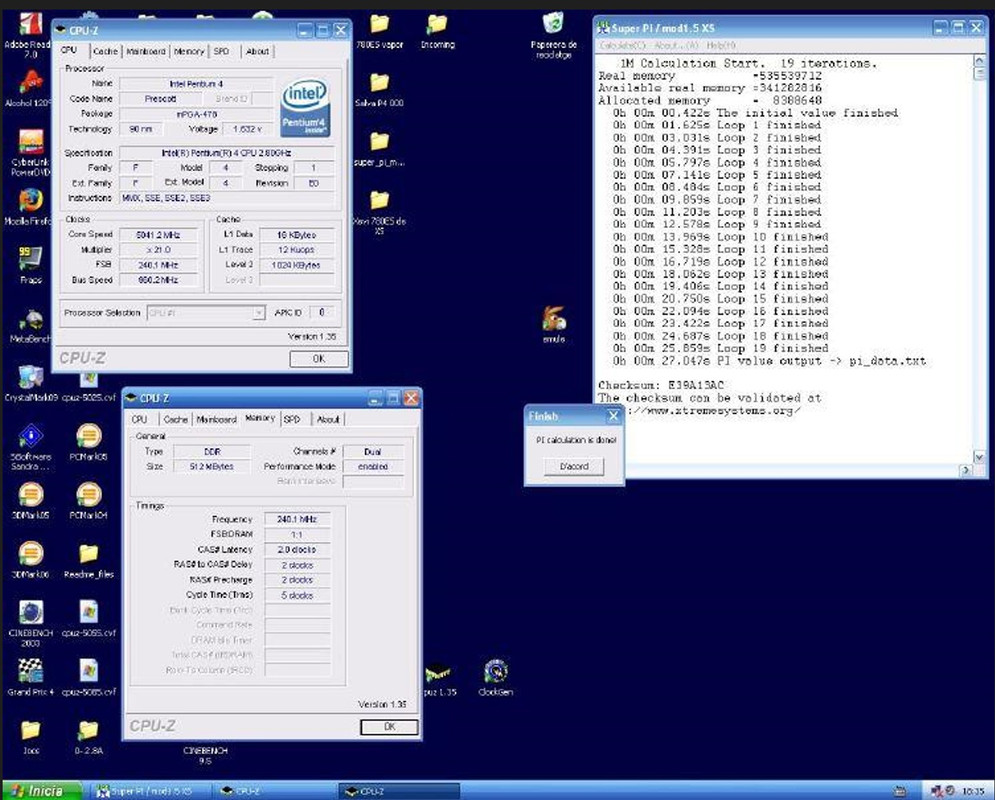
Task: Open About tab in upper CPU-Z window
Action: pyautogui.click(x=257, y=51)
